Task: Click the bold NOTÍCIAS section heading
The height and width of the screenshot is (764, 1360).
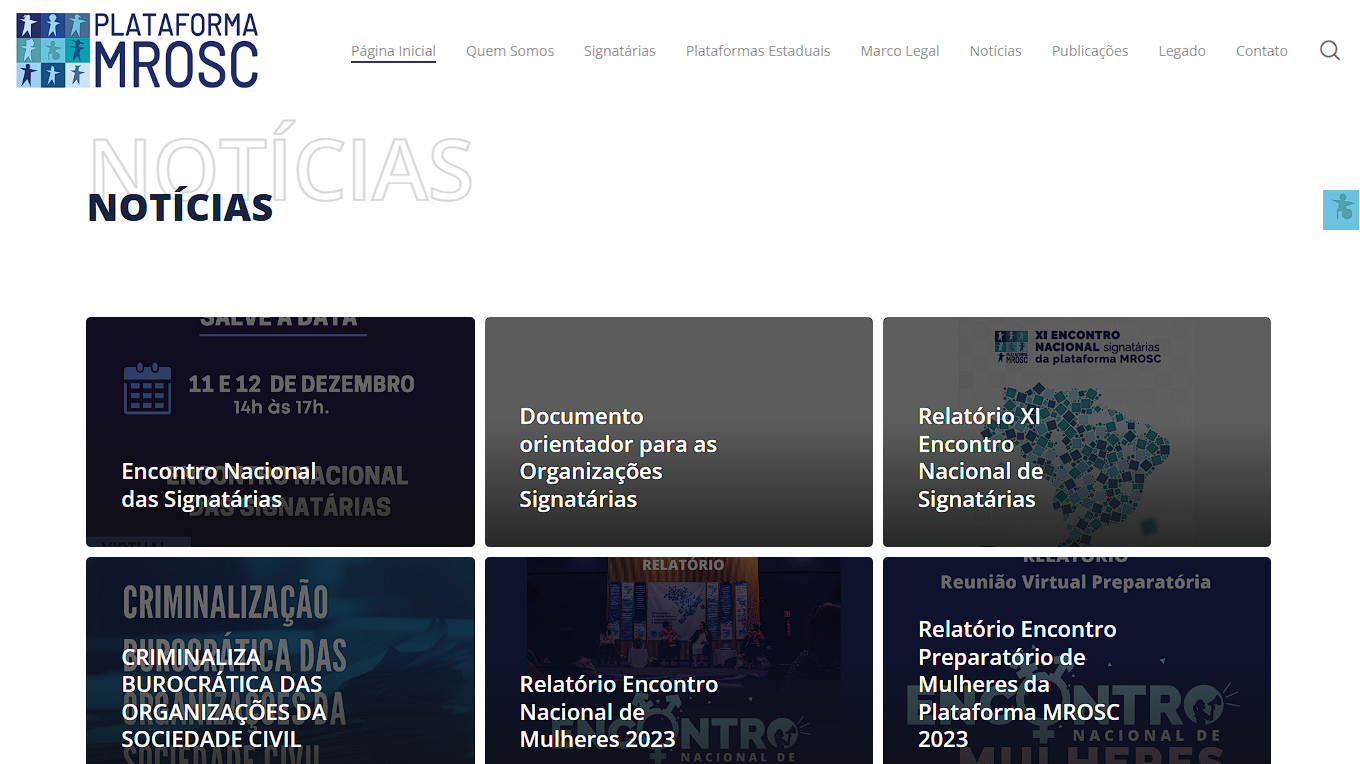Action: click(181, 208)
